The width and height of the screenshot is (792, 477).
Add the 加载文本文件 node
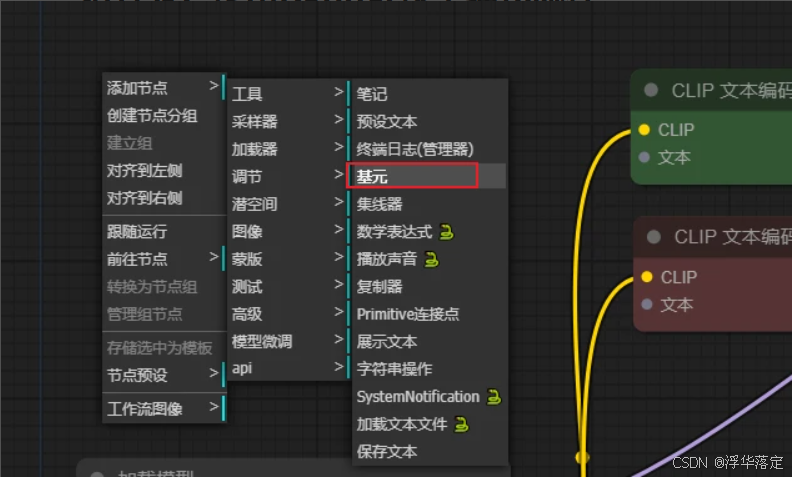point(429,424)
